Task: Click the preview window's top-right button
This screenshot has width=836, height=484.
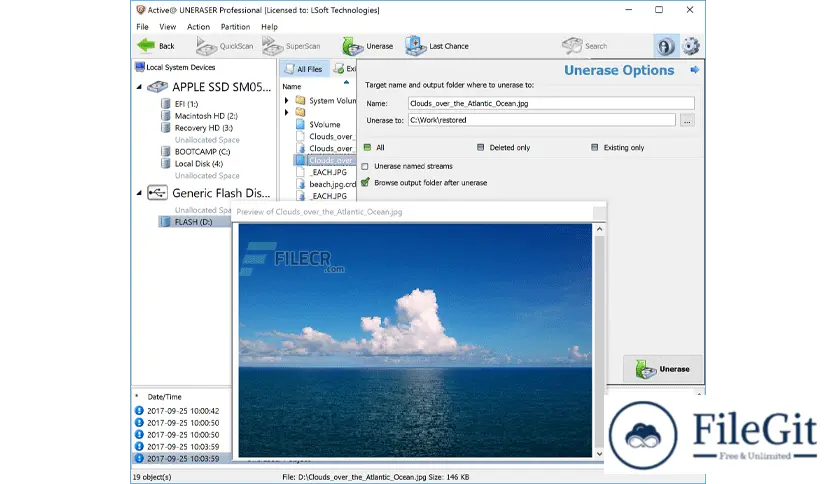Action: point(599,213)
